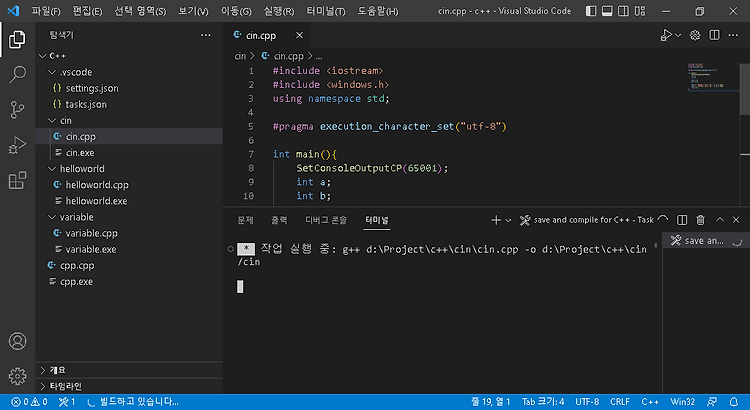Open editor more actions ellipsis

733,35
